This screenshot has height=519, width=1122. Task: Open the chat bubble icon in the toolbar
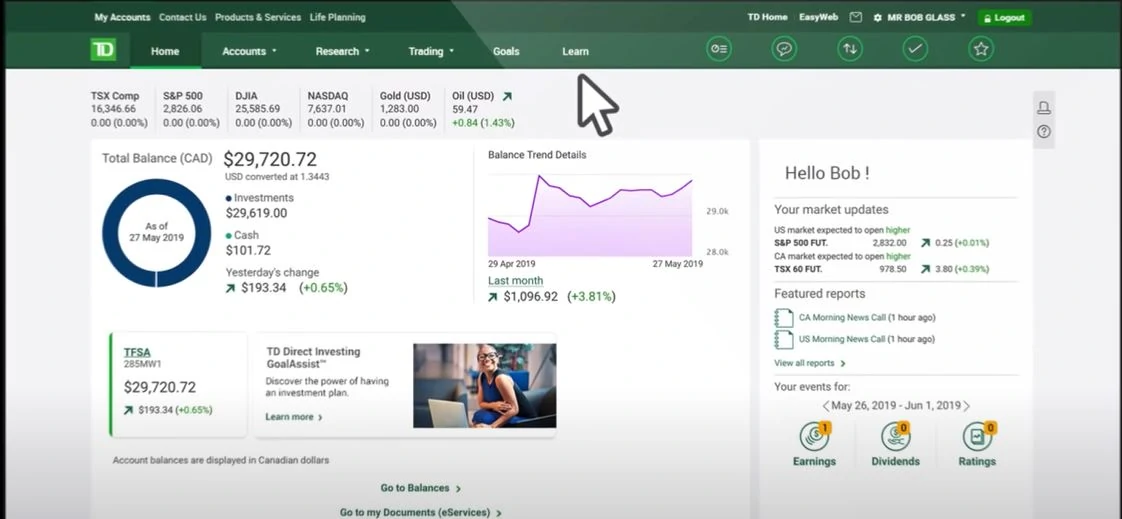pos(784,48)
